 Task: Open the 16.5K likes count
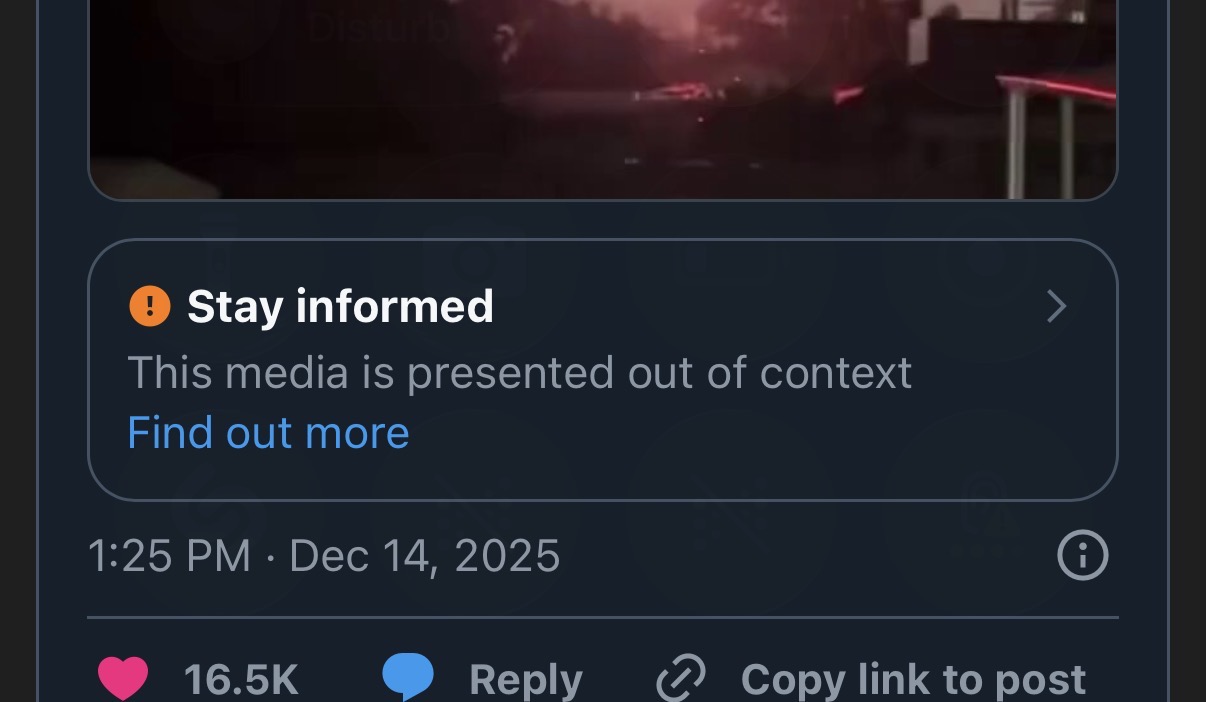click(241, 680)
